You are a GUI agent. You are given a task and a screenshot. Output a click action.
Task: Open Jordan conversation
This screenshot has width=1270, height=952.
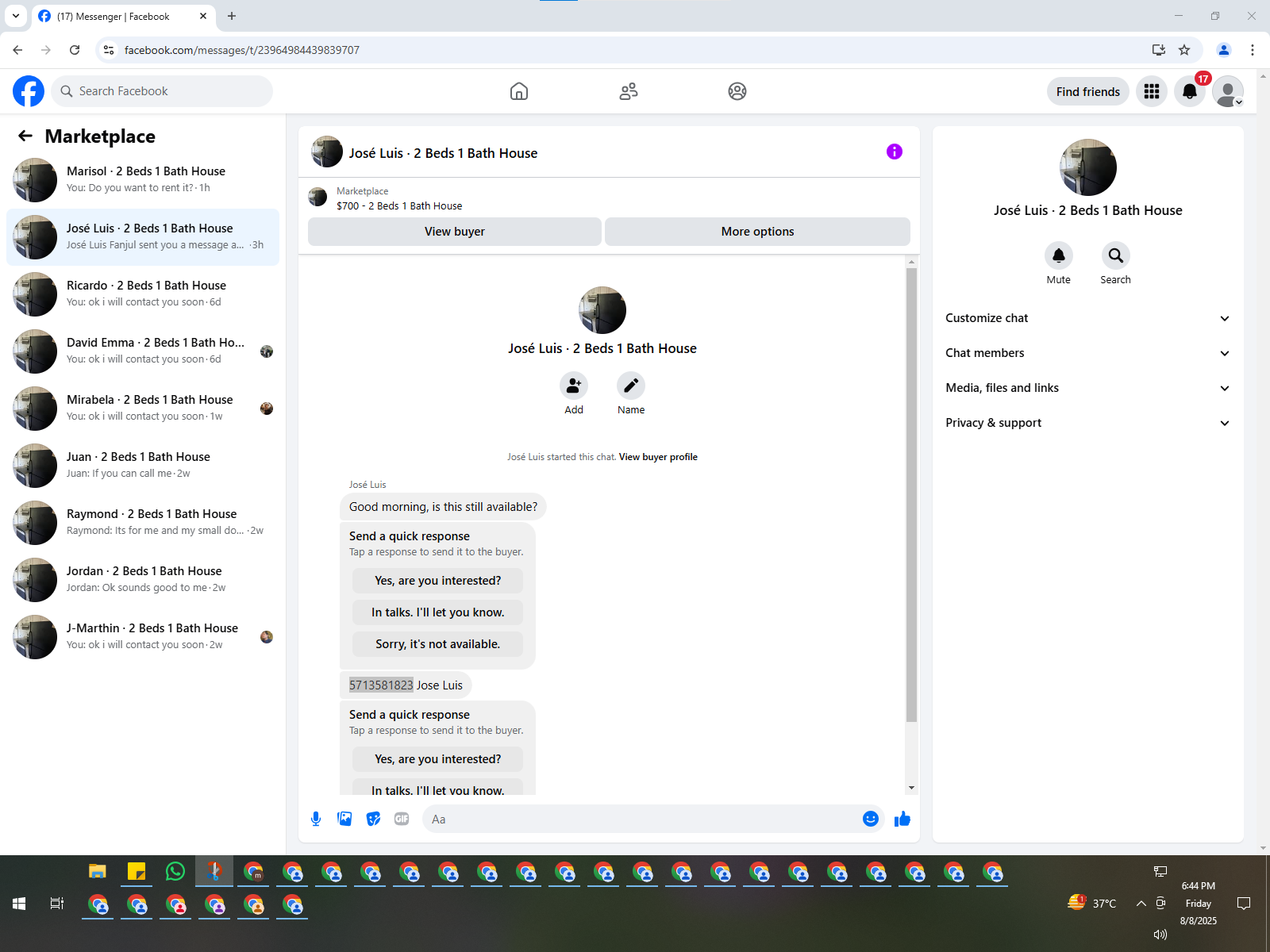pos(143,580)
